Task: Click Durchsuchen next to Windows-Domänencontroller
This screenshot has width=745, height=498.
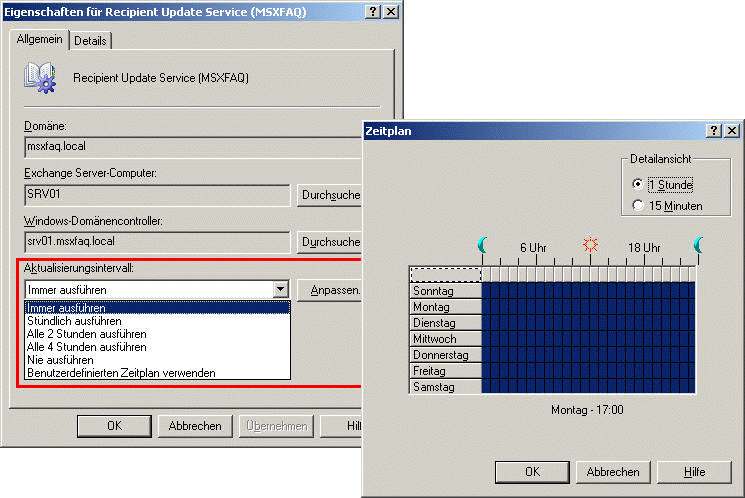Action: point(329,242)
